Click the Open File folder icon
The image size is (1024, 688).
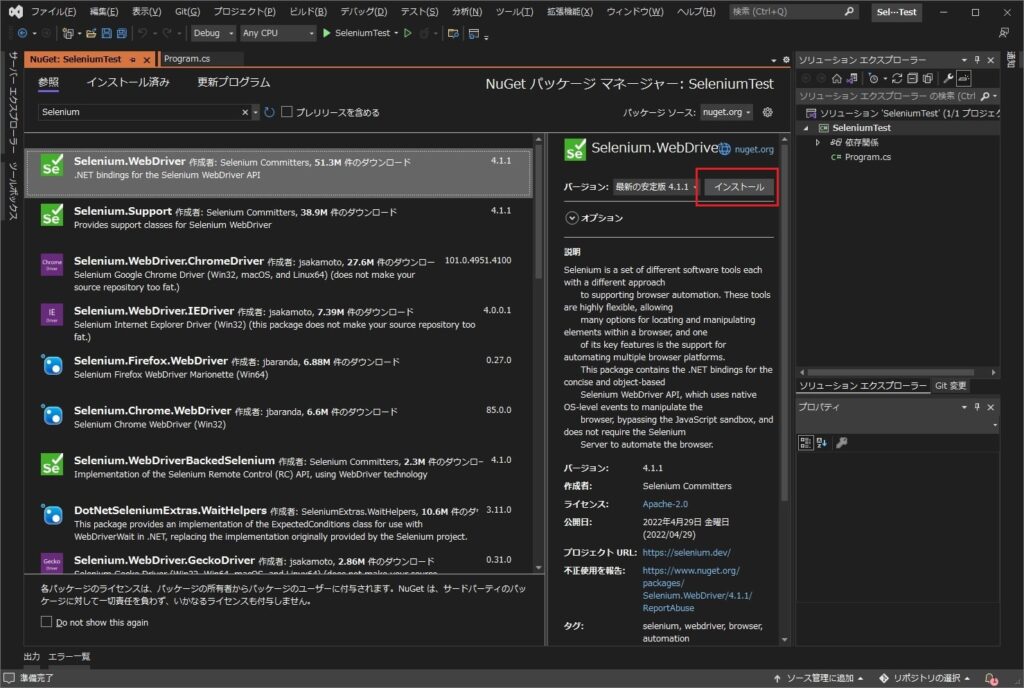(91, 33)
